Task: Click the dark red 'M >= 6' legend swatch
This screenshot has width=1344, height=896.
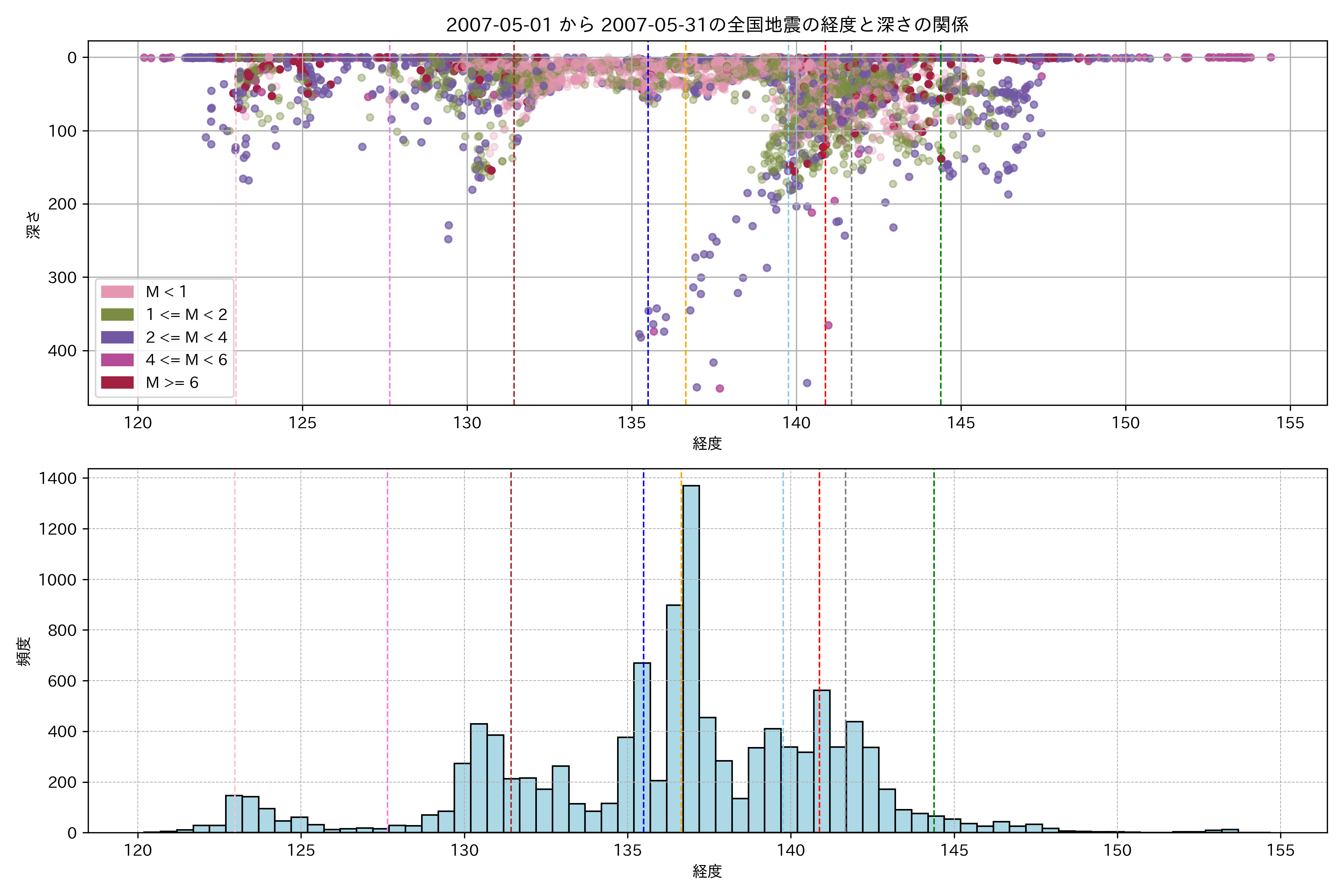Action: coord(117,383)
